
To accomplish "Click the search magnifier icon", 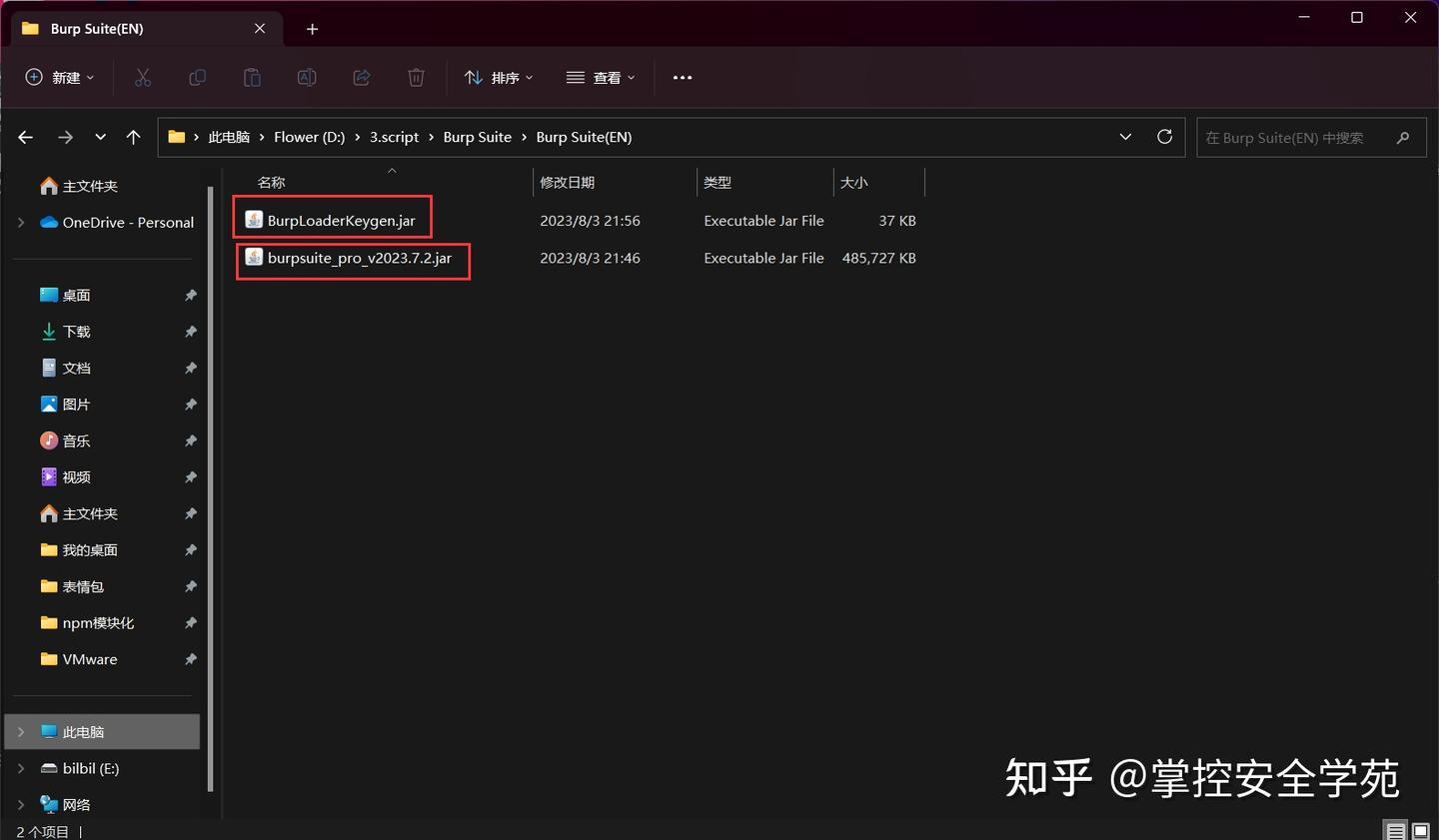I will point(1403,138).
